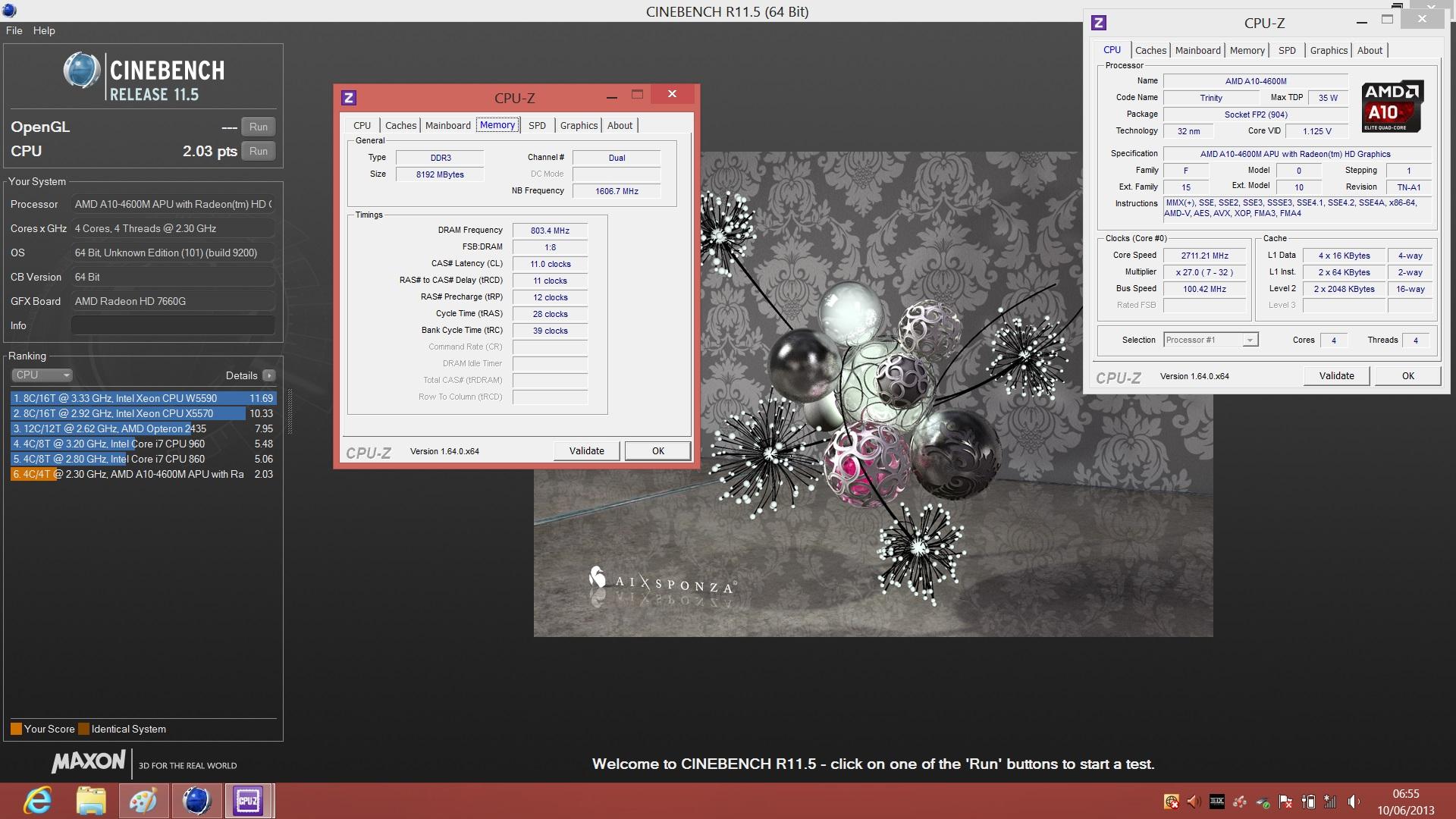Click the empty Info input field
The image size is (1456, 819).
(173, 325)
